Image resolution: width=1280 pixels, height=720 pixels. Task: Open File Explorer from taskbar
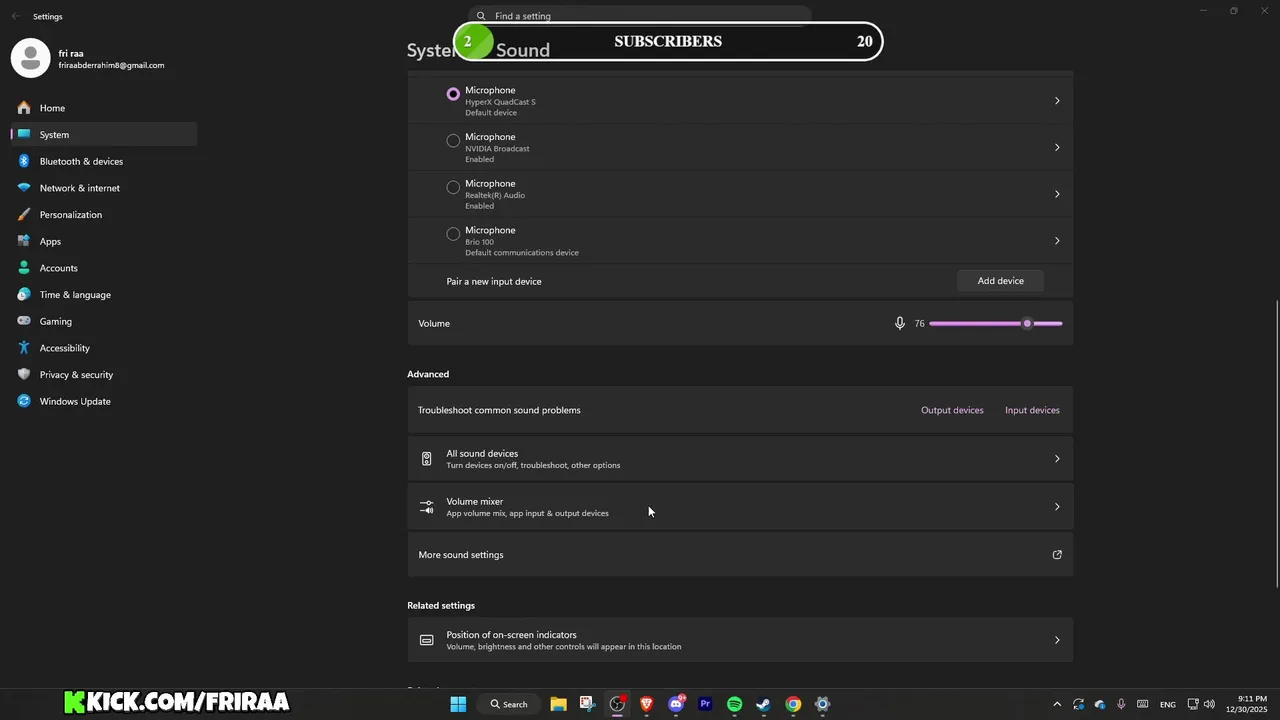[558, 704]
